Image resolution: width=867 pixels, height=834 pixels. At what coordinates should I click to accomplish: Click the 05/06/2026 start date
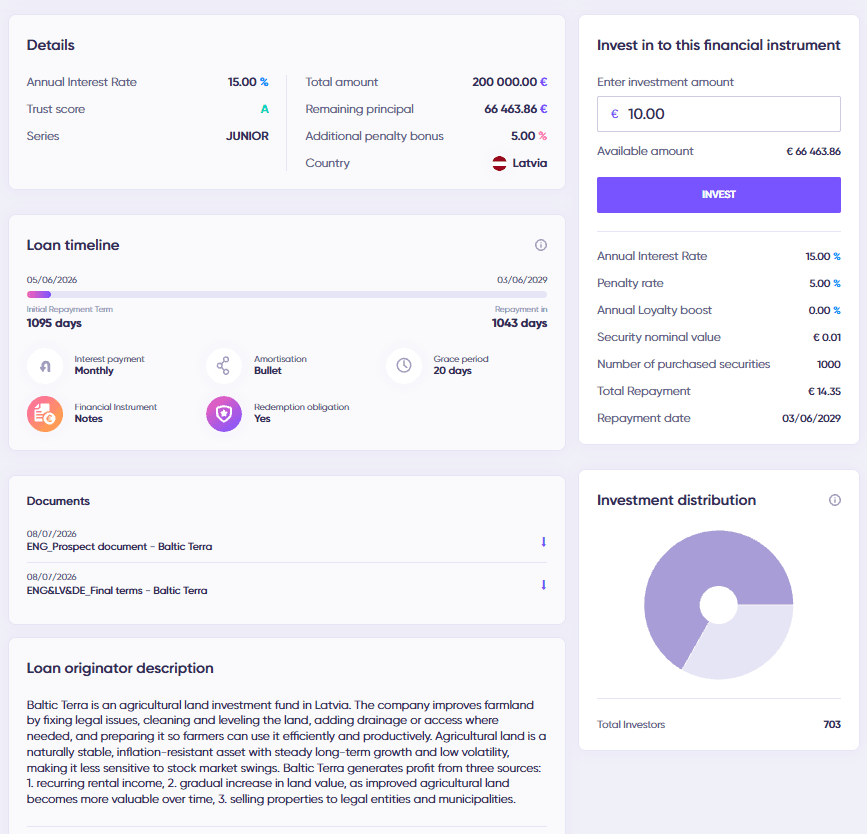click(52, 280)
